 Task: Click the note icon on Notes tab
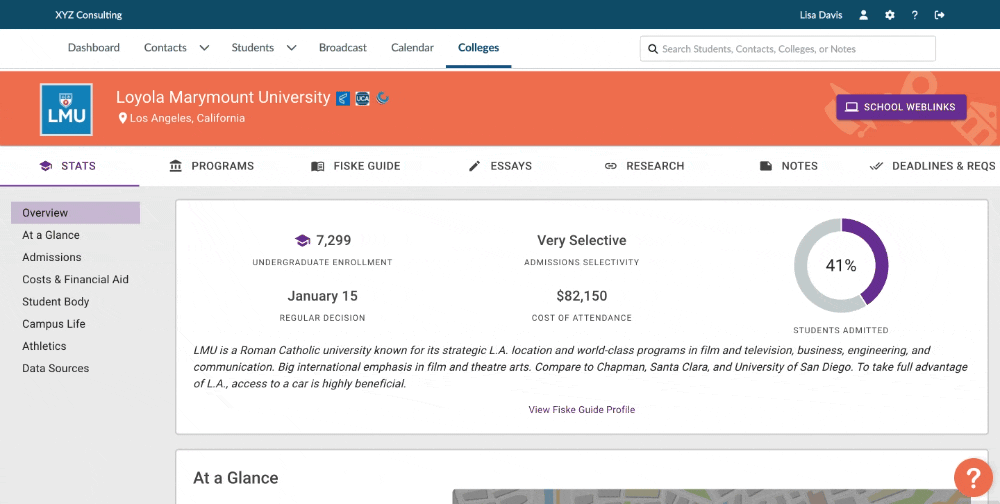tap(766, 166)
